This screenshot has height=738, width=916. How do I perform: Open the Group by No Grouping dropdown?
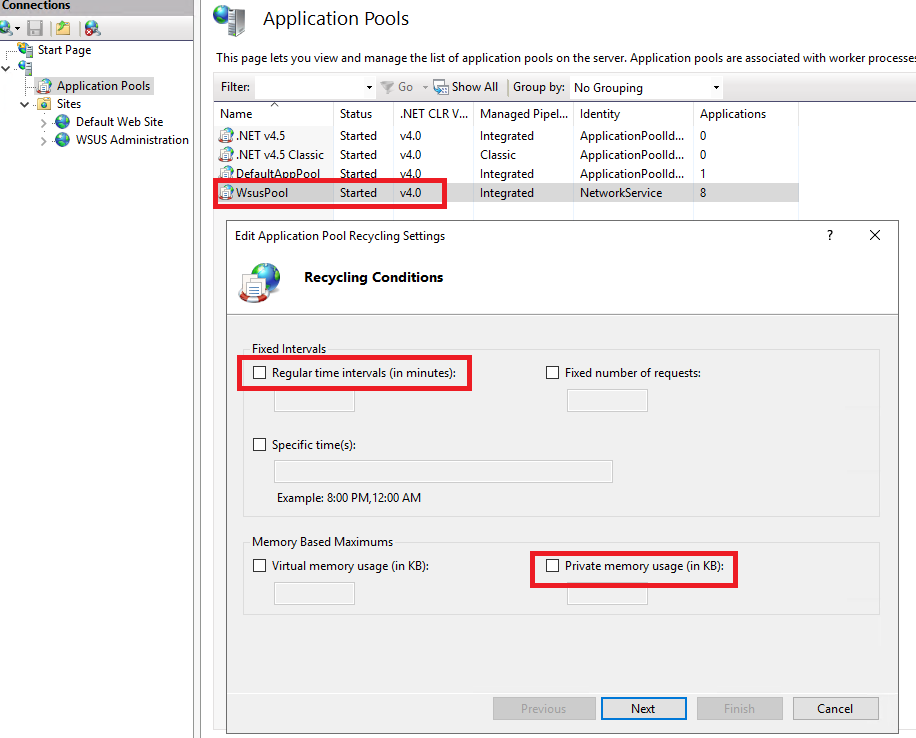click(x=646, y=88)
